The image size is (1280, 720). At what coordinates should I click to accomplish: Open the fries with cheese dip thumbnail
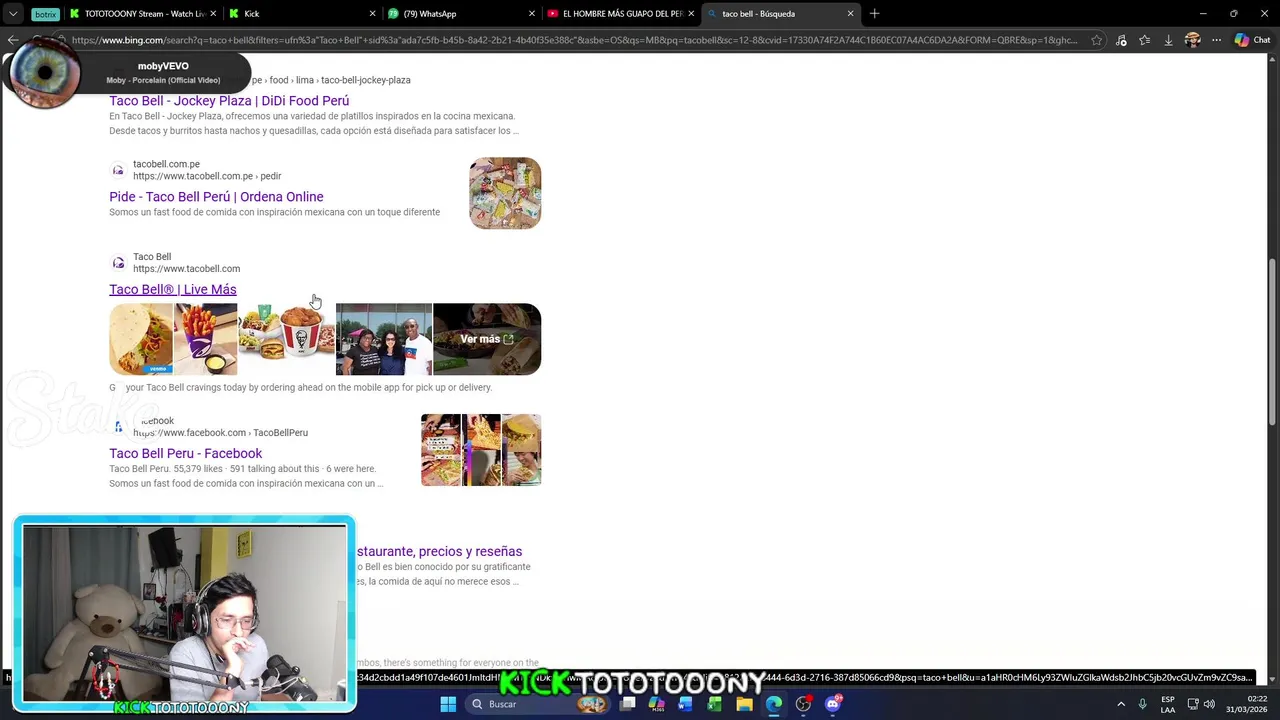pyautogui.click(x=205, y=339)
